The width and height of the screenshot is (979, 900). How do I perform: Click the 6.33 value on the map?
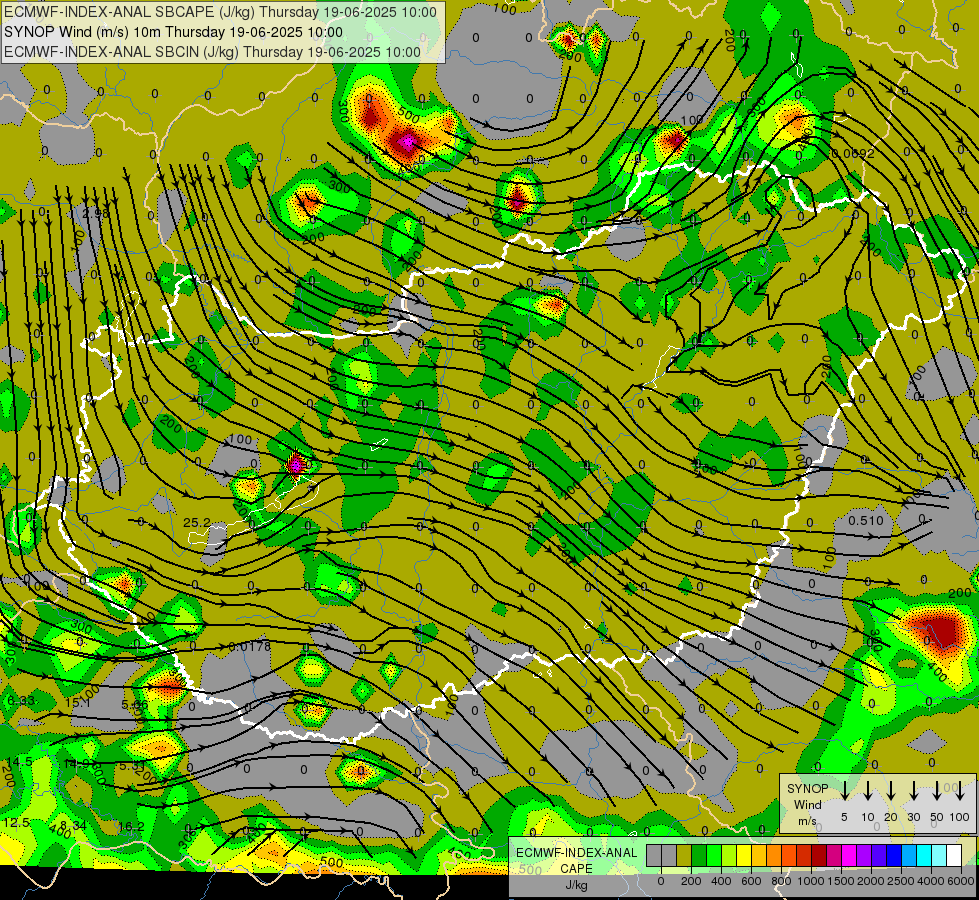point(21,701)
